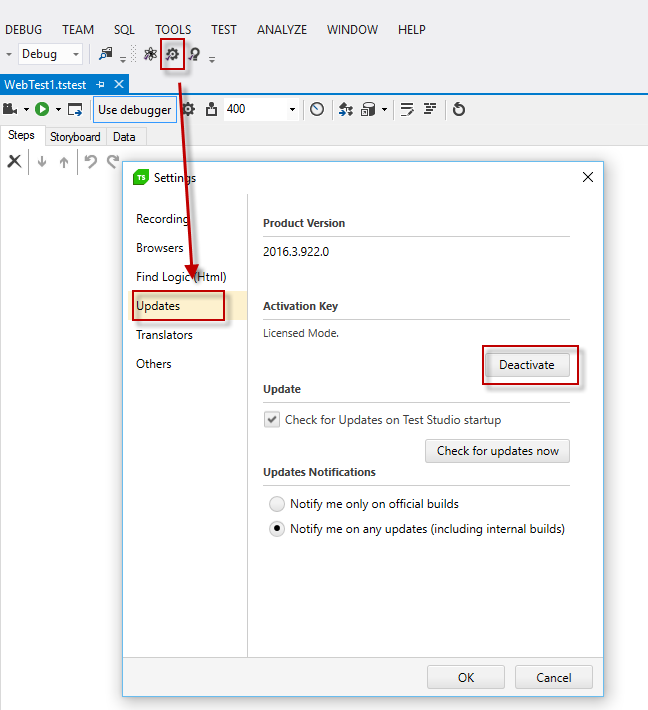Open the WINDOW menu
Screen dimensions: 648x710
(x=352, y=30)
